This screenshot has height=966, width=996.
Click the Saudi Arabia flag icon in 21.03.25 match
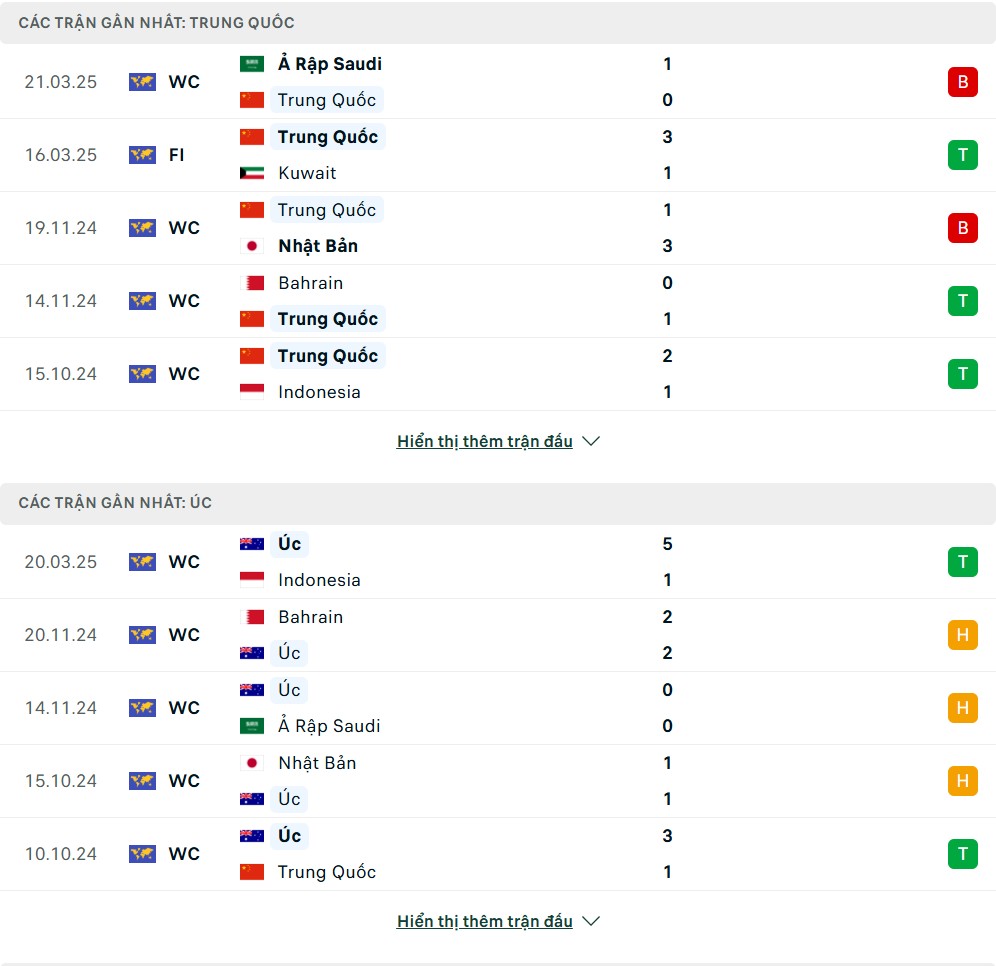pyautogui.click(x=252, y=64)
